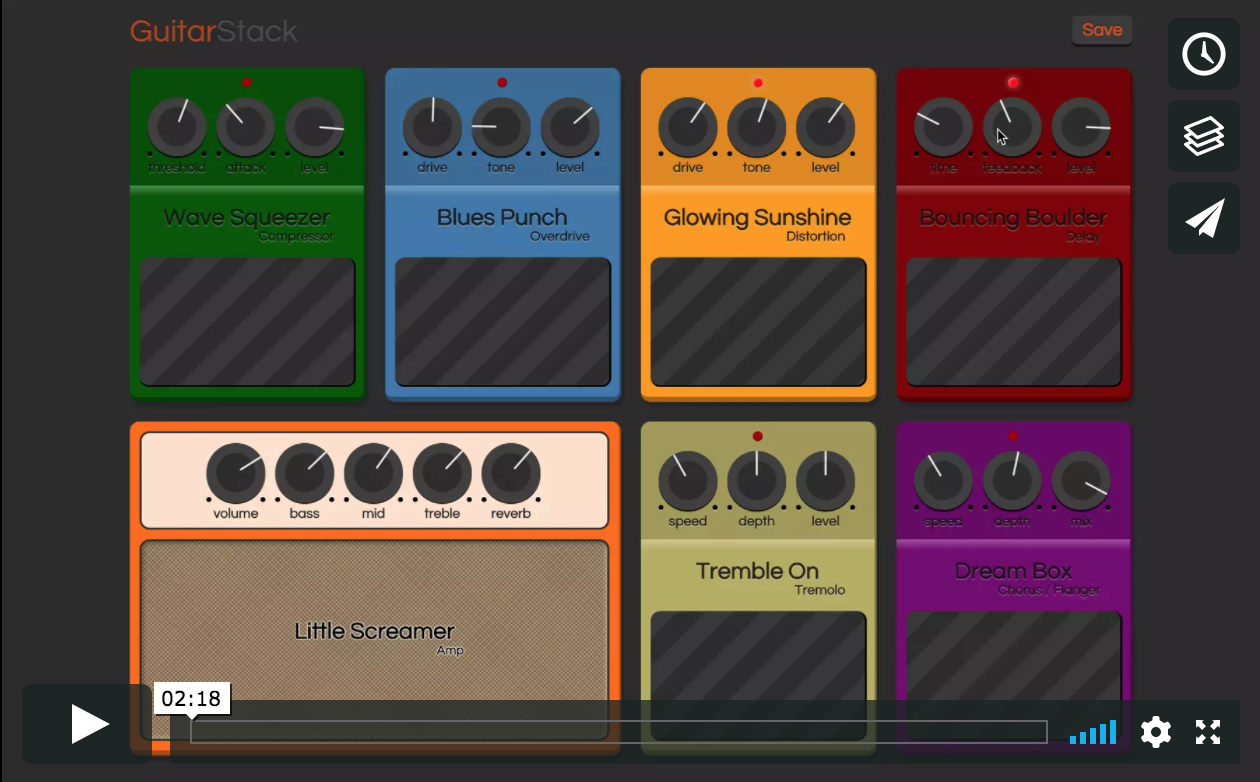
Task: Toggle the Bouncing Boulder delay footswitch
Action: pos(1013,322)
